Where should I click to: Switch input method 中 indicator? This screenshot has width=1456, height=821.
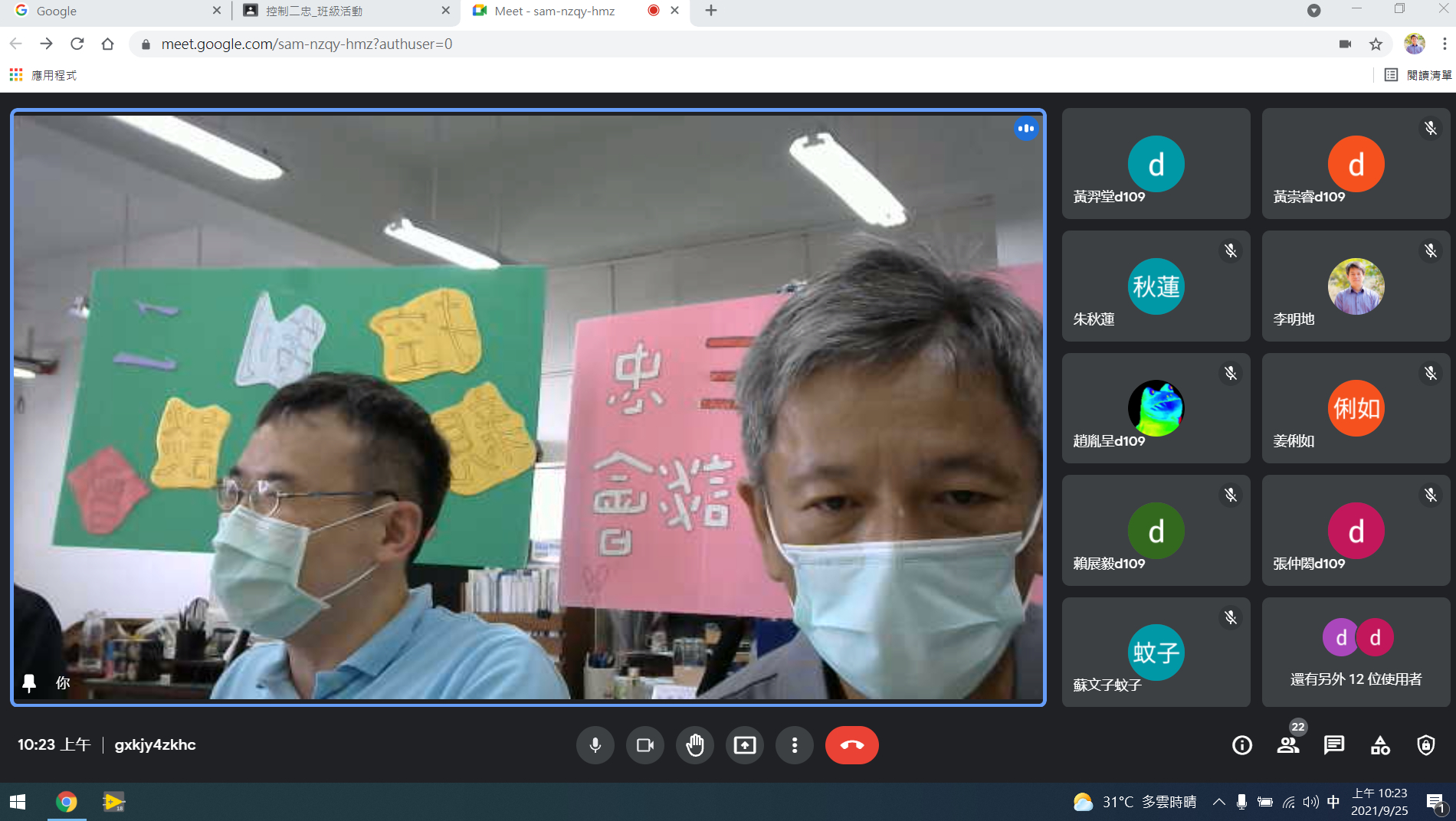[1333, 802]
